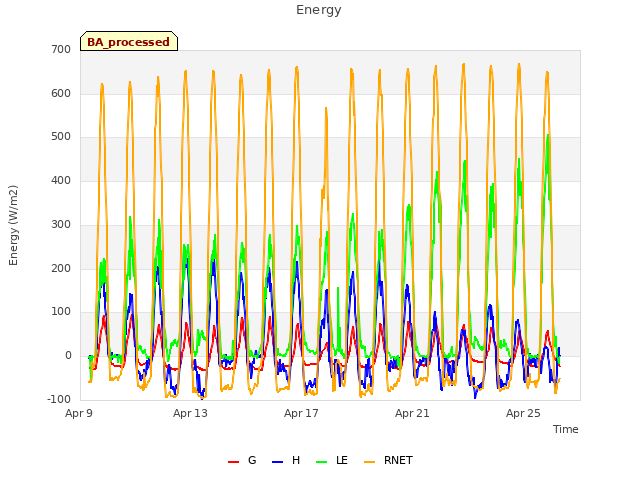Click the 500 y-axis tick label
The image size is (640, 480).
click(x=61, y=137)
